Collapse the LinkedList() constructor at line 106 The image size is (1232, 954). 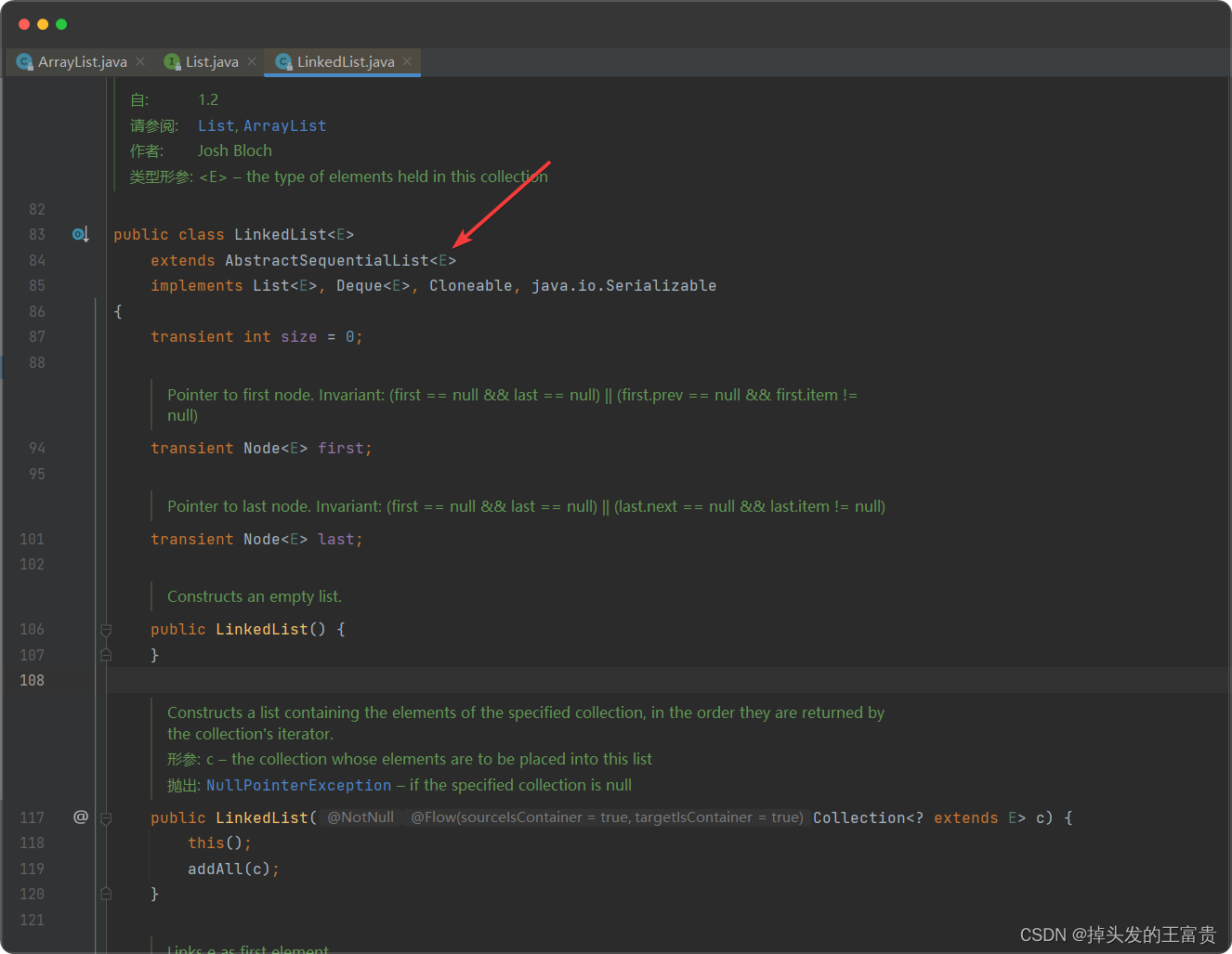(x=106, y=630)
